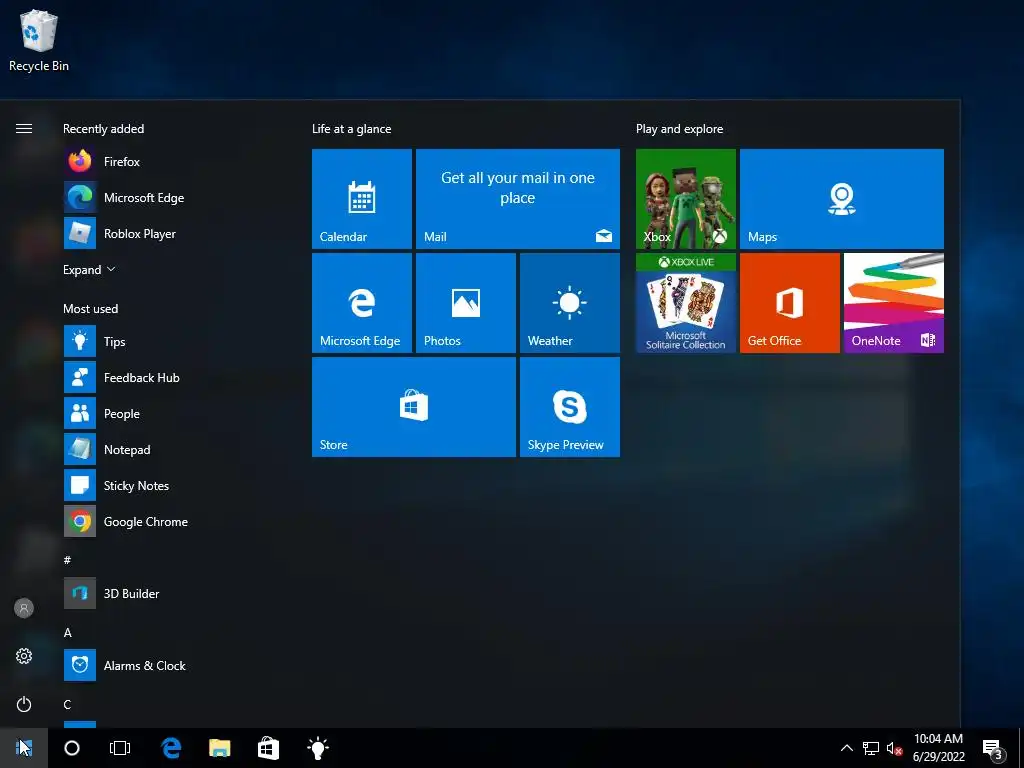1024x768 pixels.
Task: Show hidden system tray icons
Action: 846,748
